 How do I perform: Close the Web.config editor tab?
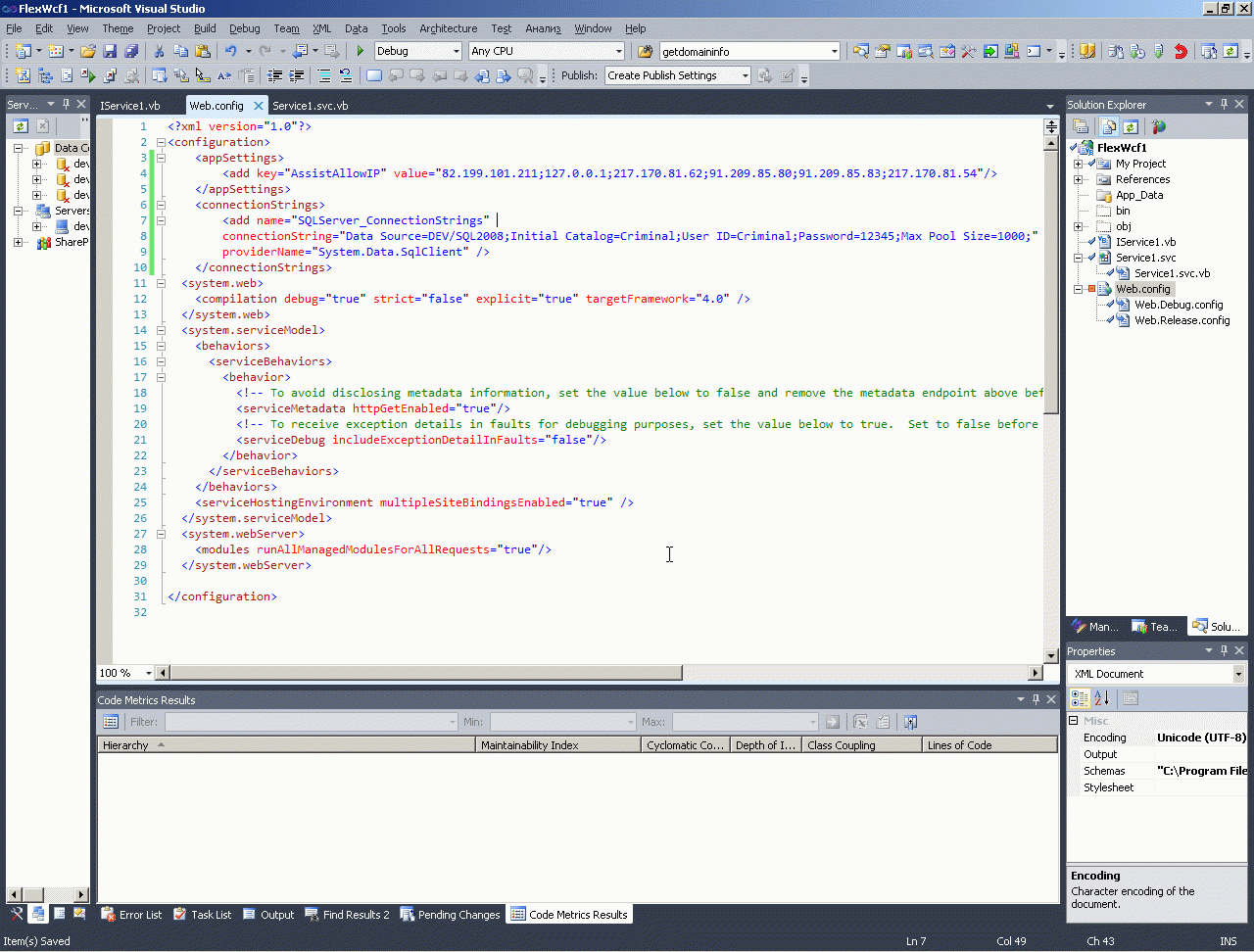(259, 106)
